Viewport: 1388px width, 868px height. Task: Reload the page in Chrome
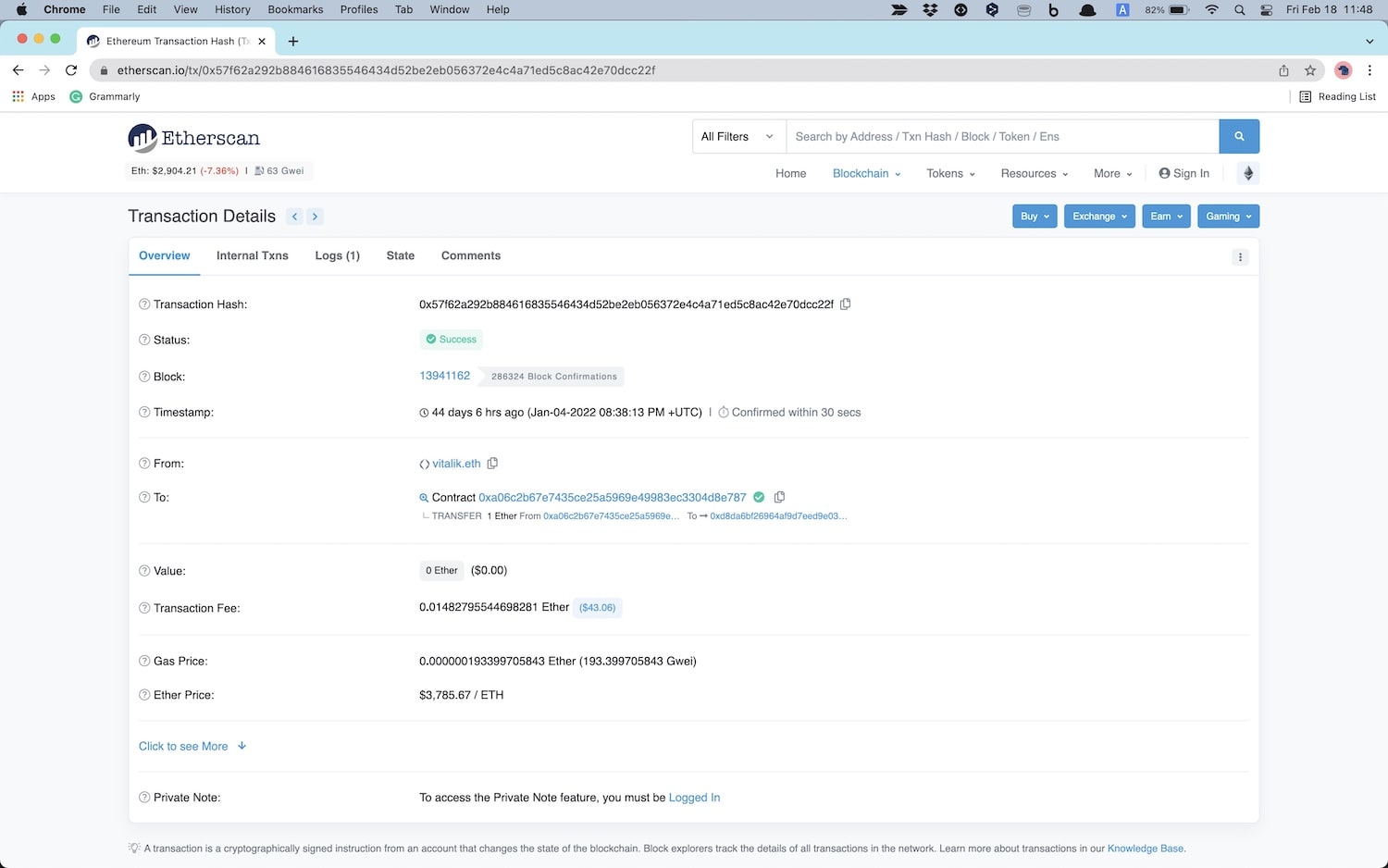pos(71,70)
